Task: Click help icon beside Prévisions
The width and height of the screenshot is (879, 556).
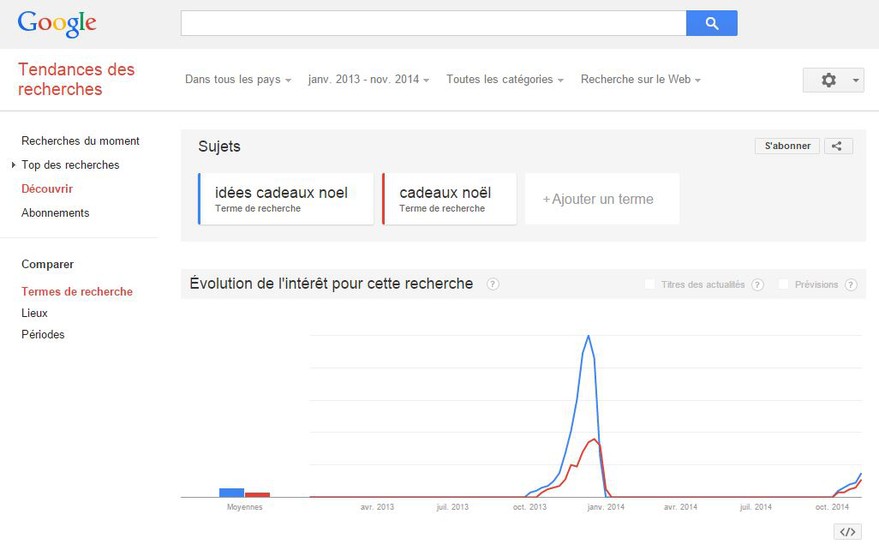Action: (851, 285)
